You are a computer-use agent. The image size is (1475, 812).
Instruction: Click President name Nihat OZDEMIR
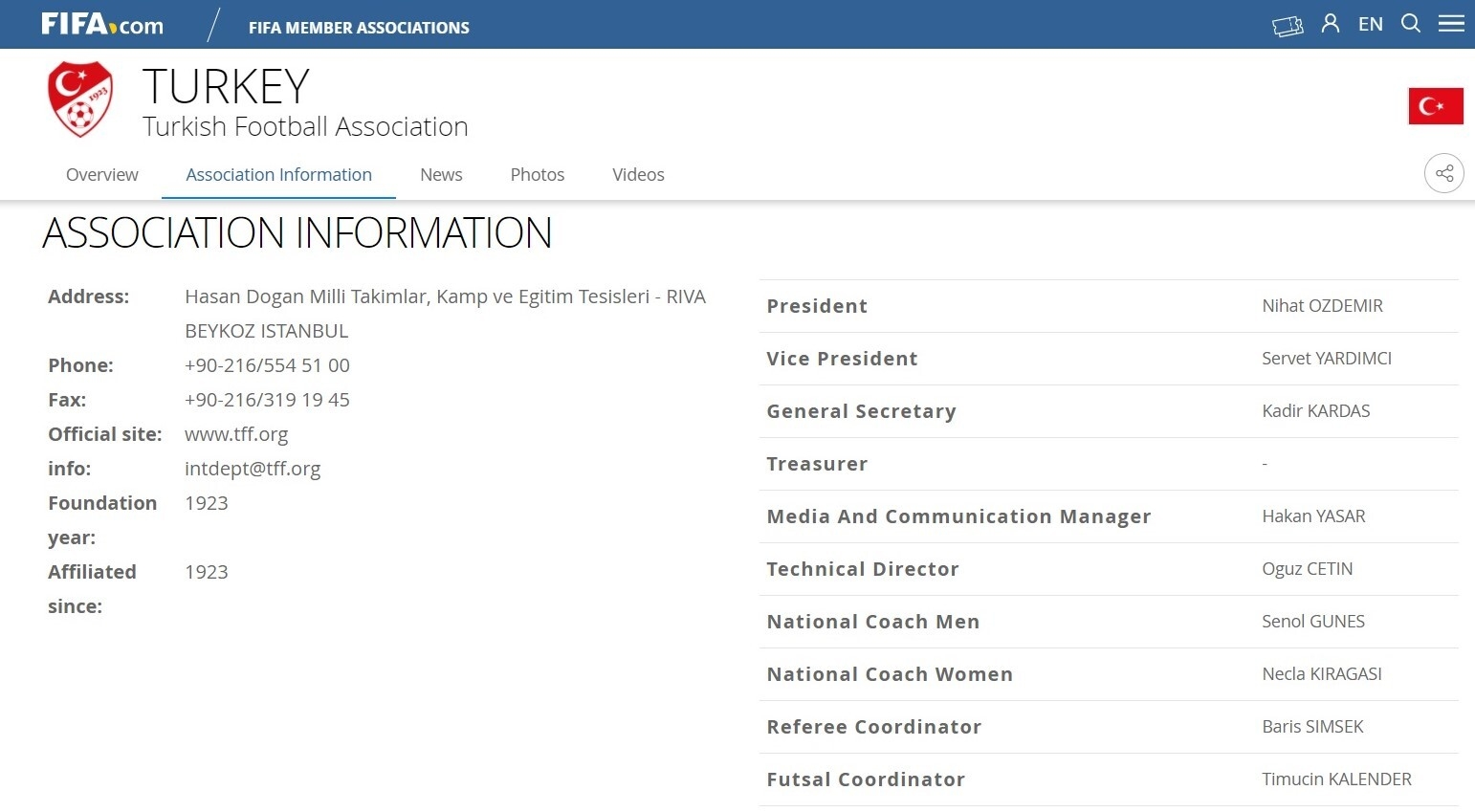point(1322,306)
